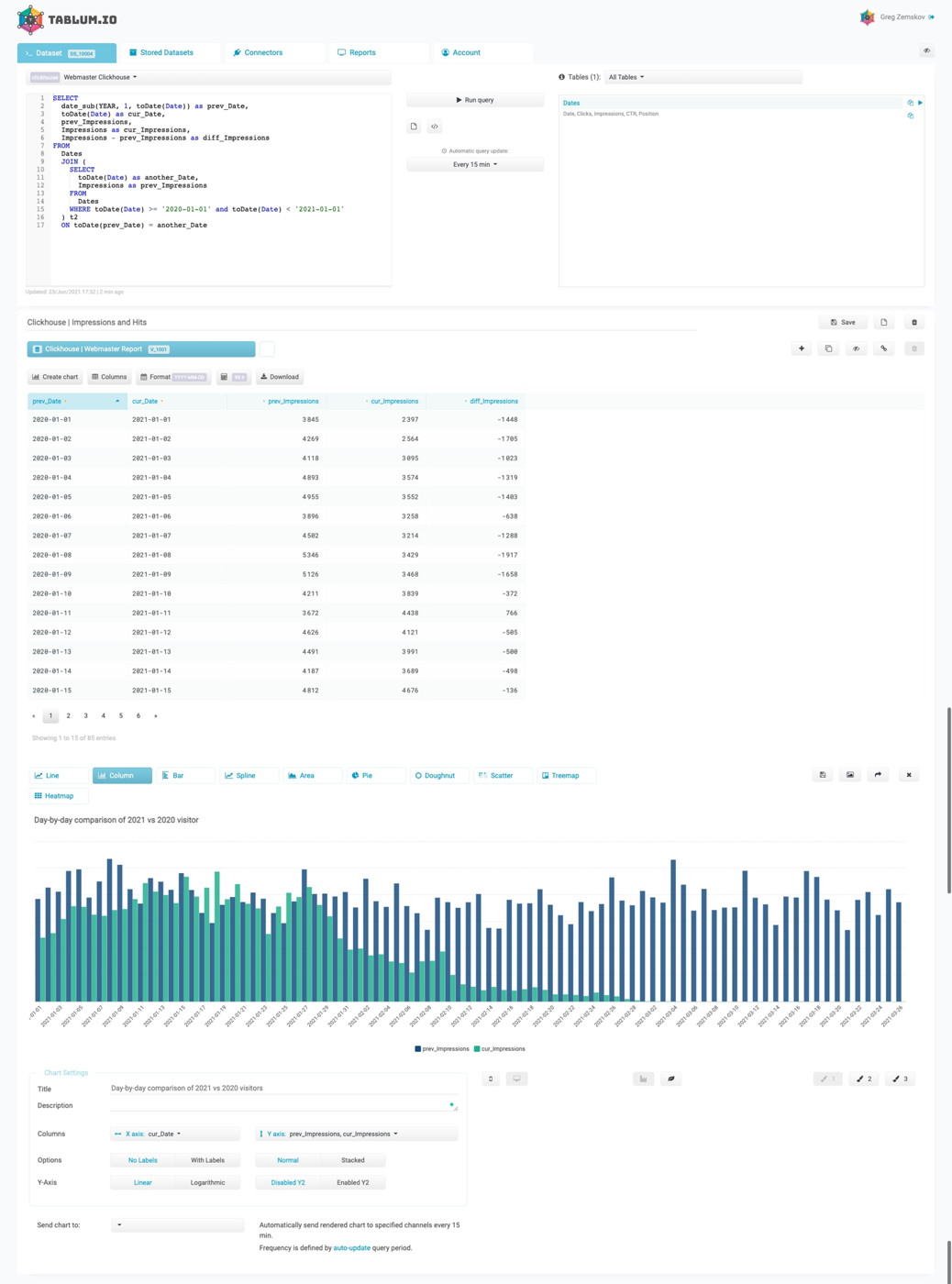
Task: Open the Y axis columns dropdown
Action: point(356,1134)
